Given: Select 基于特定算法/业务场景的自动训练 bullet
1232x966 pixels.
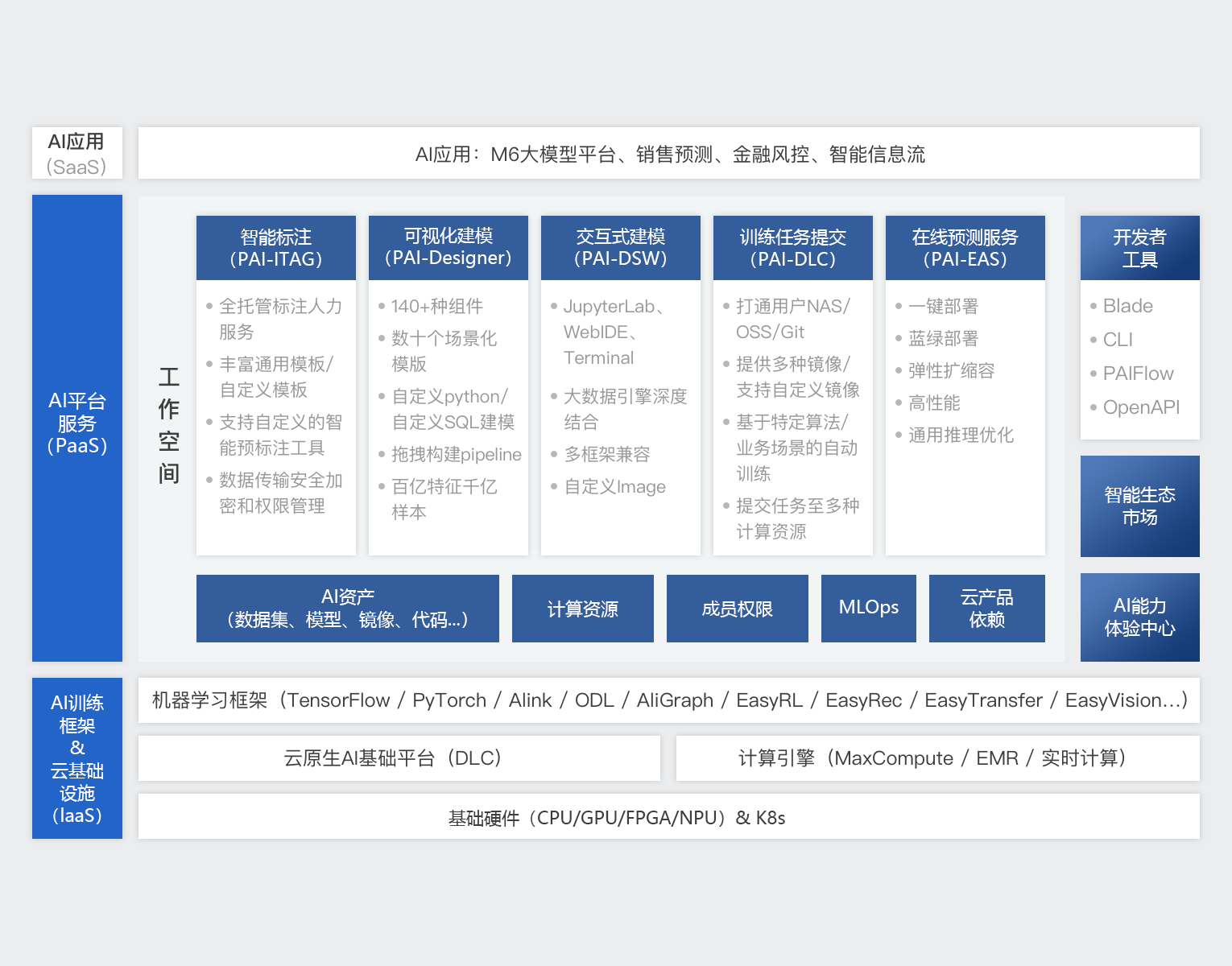Looking at the screenshot, I should (x=791, y=448).
